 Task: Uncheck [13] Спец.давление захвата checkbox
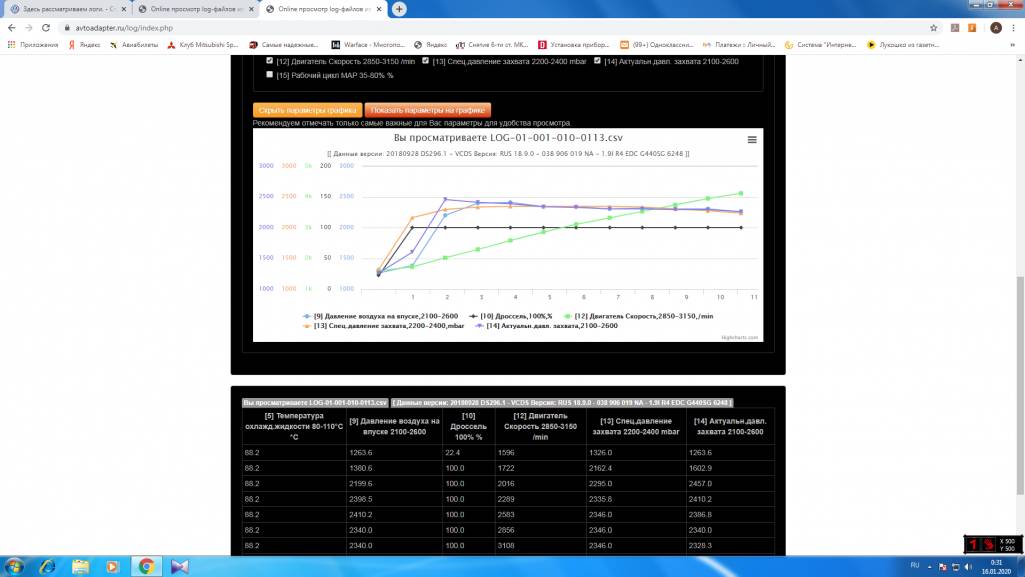tap(425, 61)
